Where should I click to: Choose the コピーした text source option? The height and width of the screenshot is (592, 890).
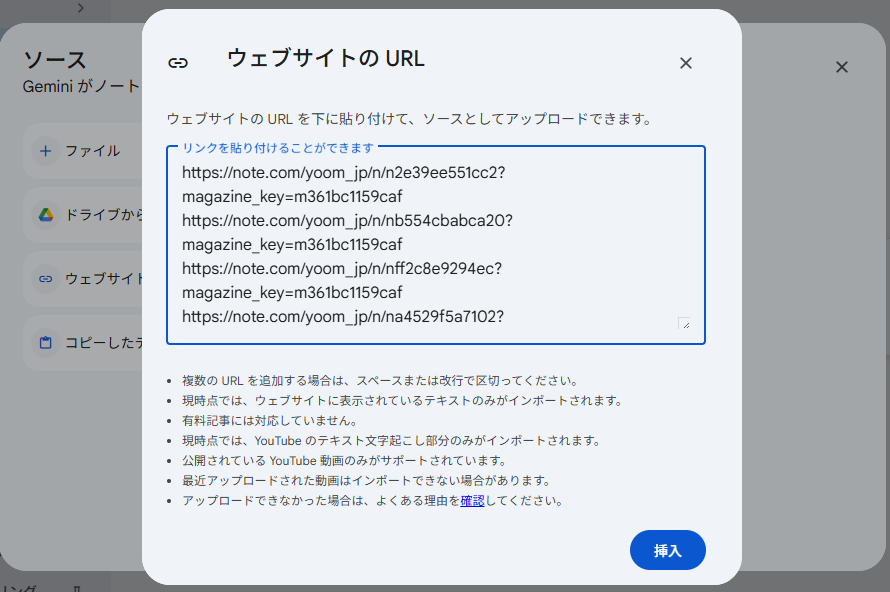[83, 343]
